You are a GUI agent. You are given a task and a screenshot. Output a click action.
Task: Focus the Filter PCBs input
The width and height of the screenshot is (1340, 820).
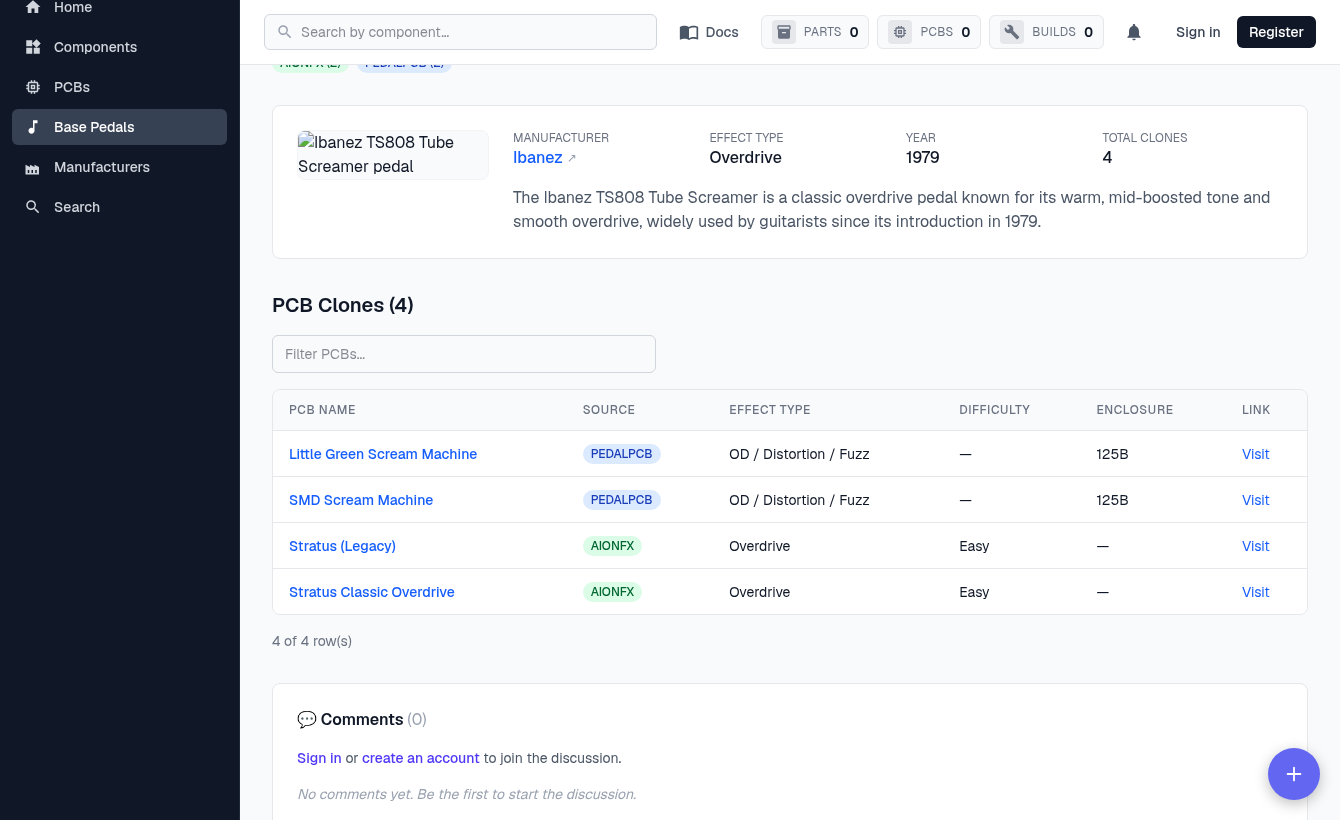click(x=464, y=354)
